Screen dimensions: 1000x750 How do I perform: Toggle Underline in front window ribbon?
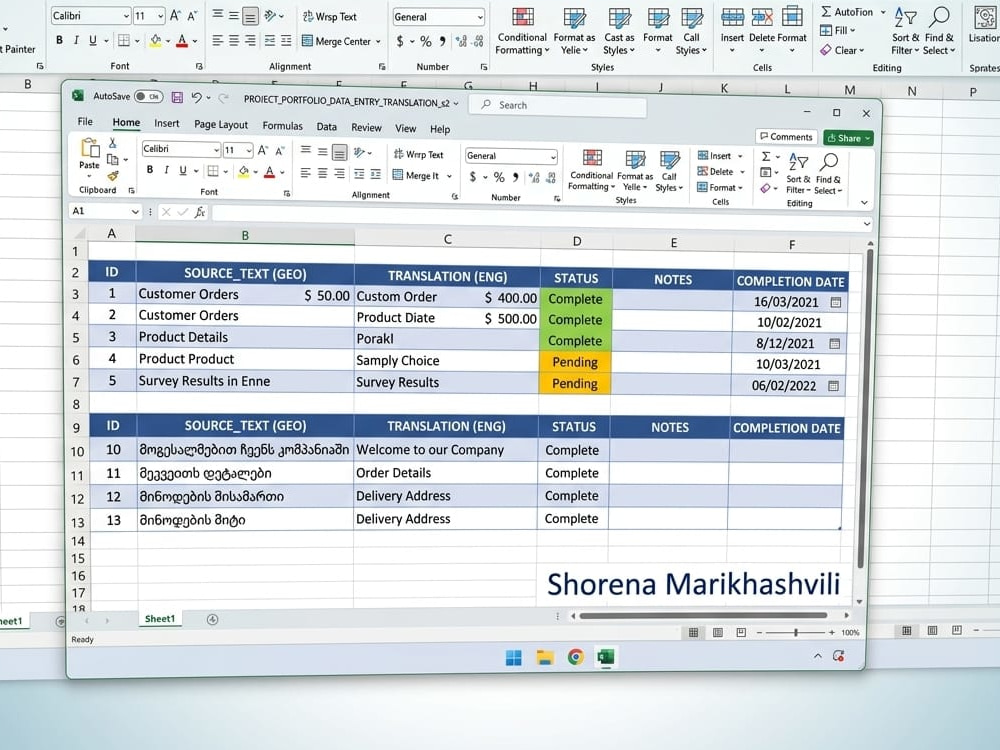click(183, 170)
